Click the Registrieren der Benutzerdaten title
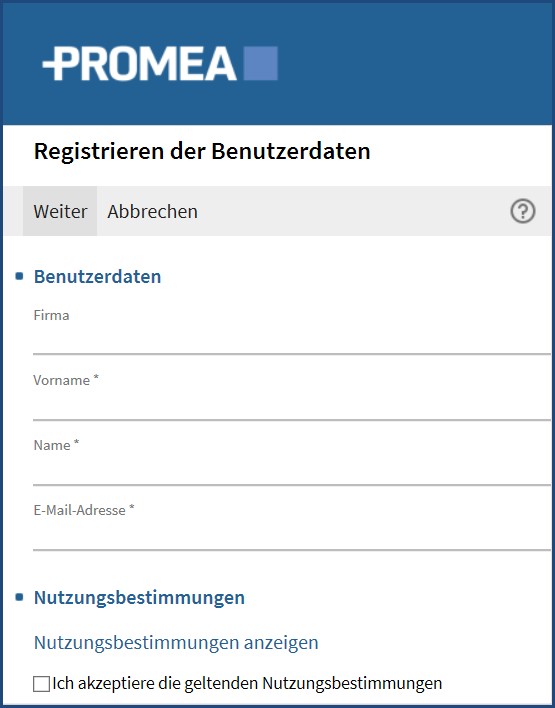The height and width of the screenshot is (708, 555). tap(202, 151)
